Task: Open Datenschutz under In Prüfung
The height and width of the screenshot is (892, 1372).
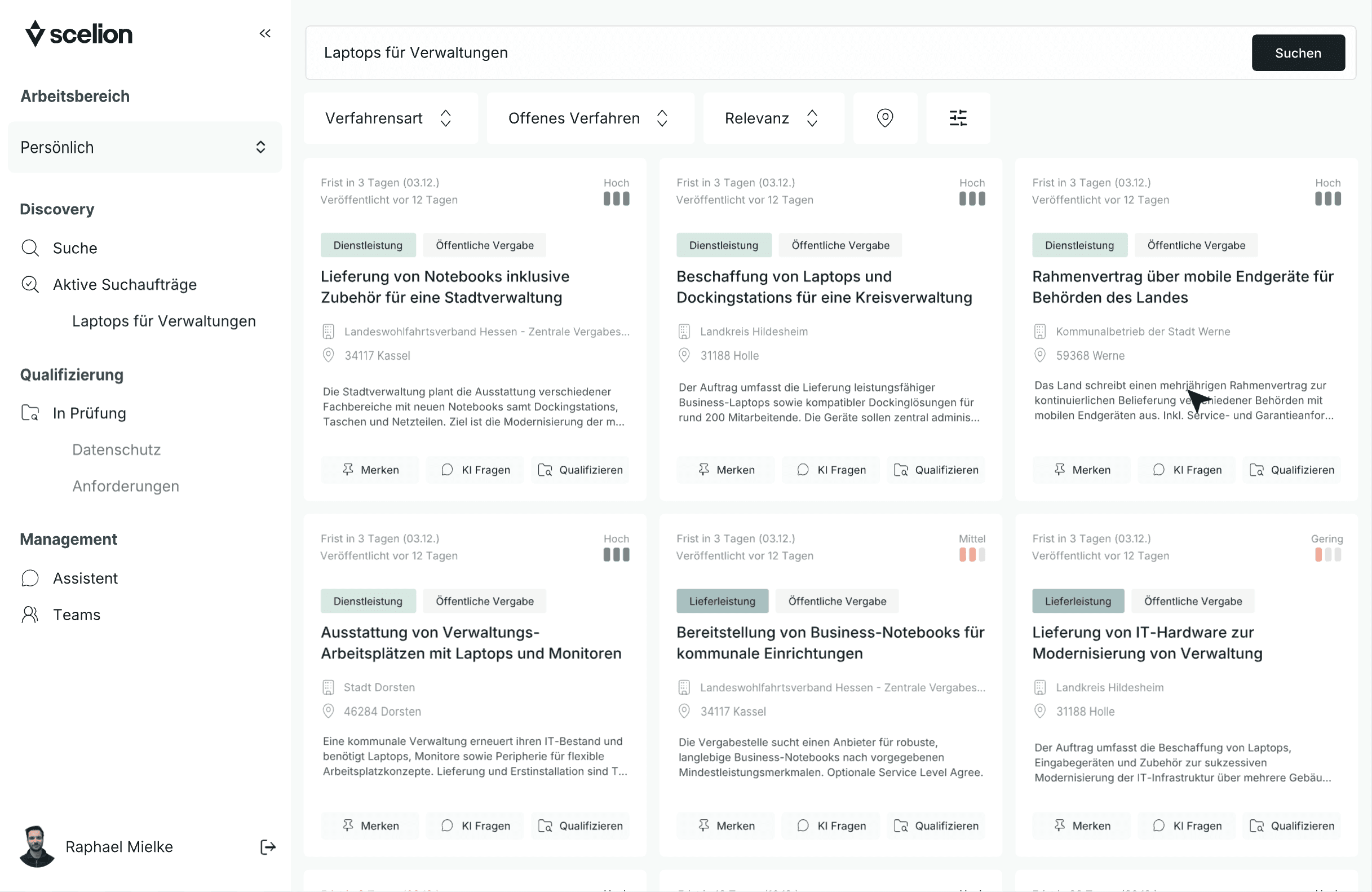Action: (x=116, y=449)
